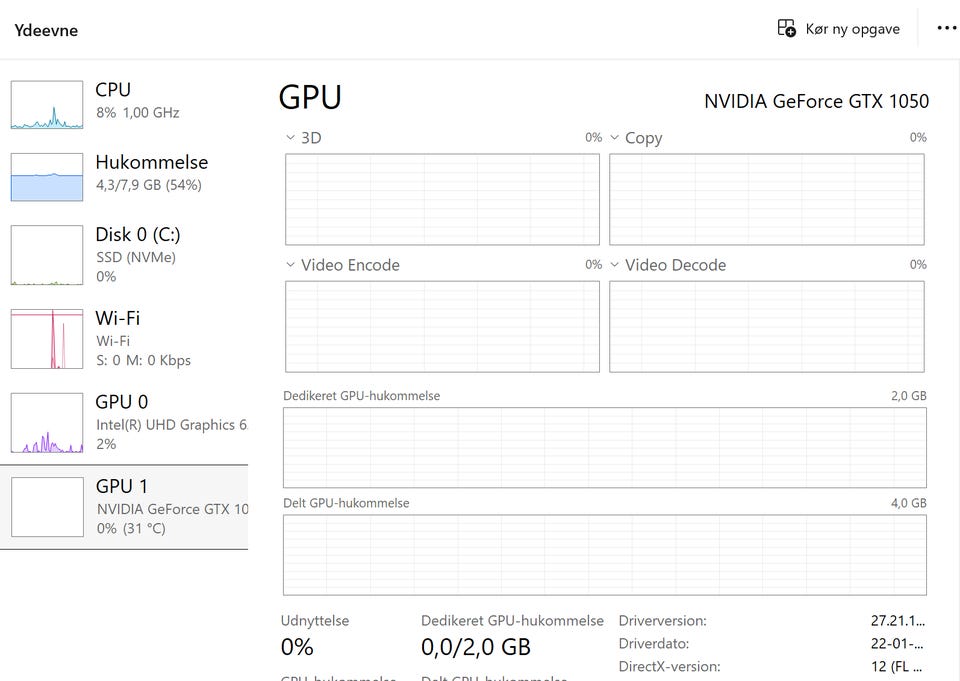The height and width of the screenshot is (681, 960).
Task: Click the CPU usage graph thumbnail
Action: tap(47, 105)
